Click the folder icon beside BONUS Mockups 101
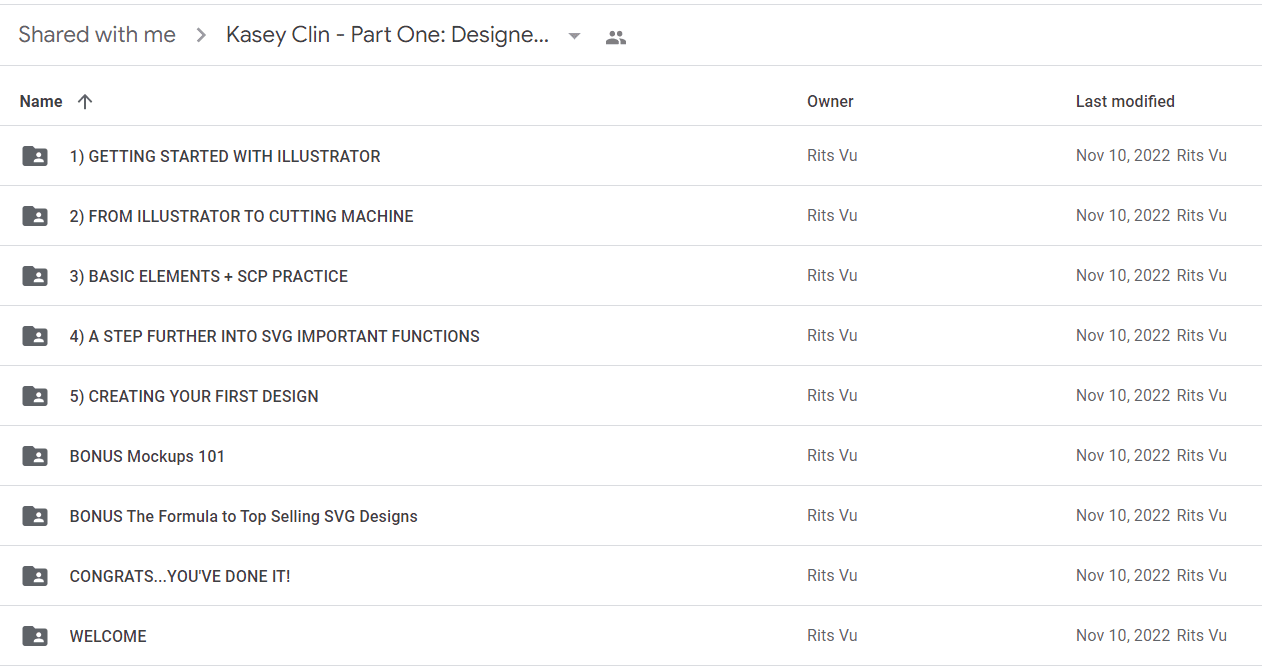Viewport: 1262px width, 672px height. (35, 456)
